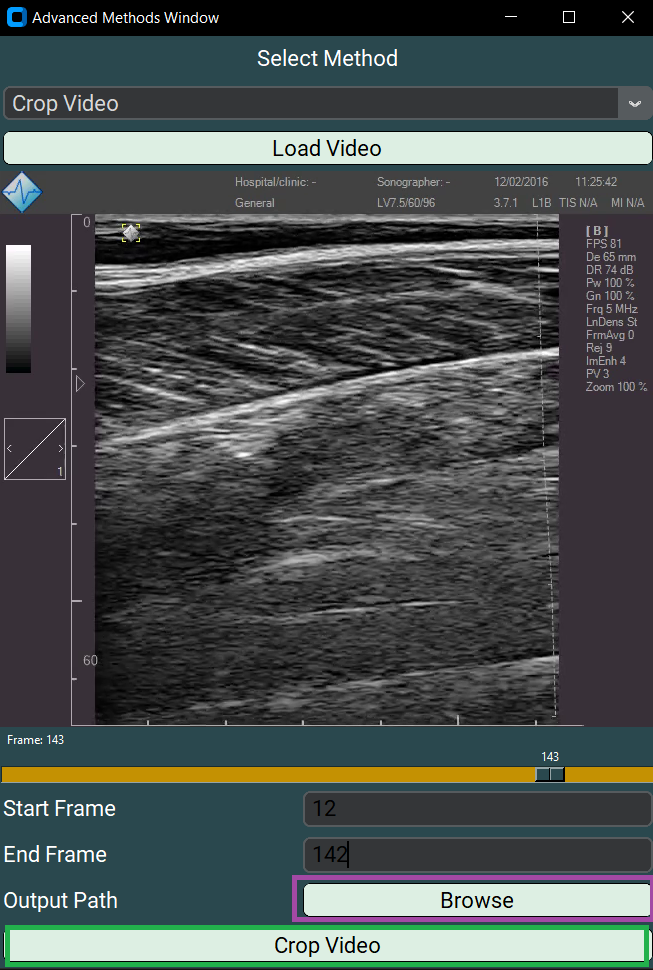This screenshot has height=970, width=653.
Task: Click Browse to choose output path
Action: (477, 900)
